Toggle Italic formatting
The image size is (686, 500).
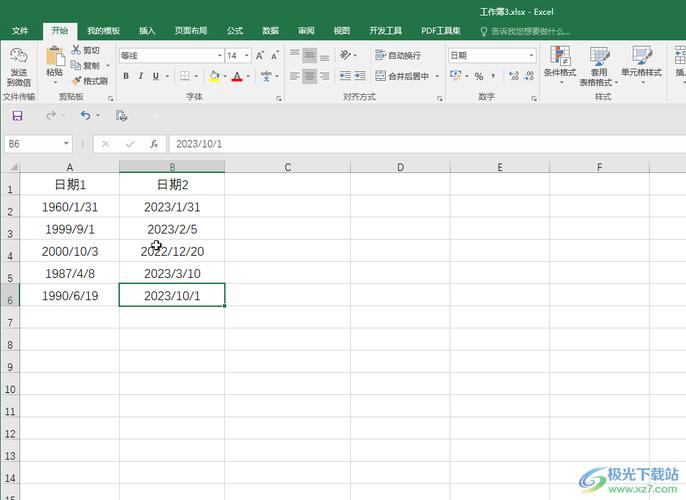141,76
